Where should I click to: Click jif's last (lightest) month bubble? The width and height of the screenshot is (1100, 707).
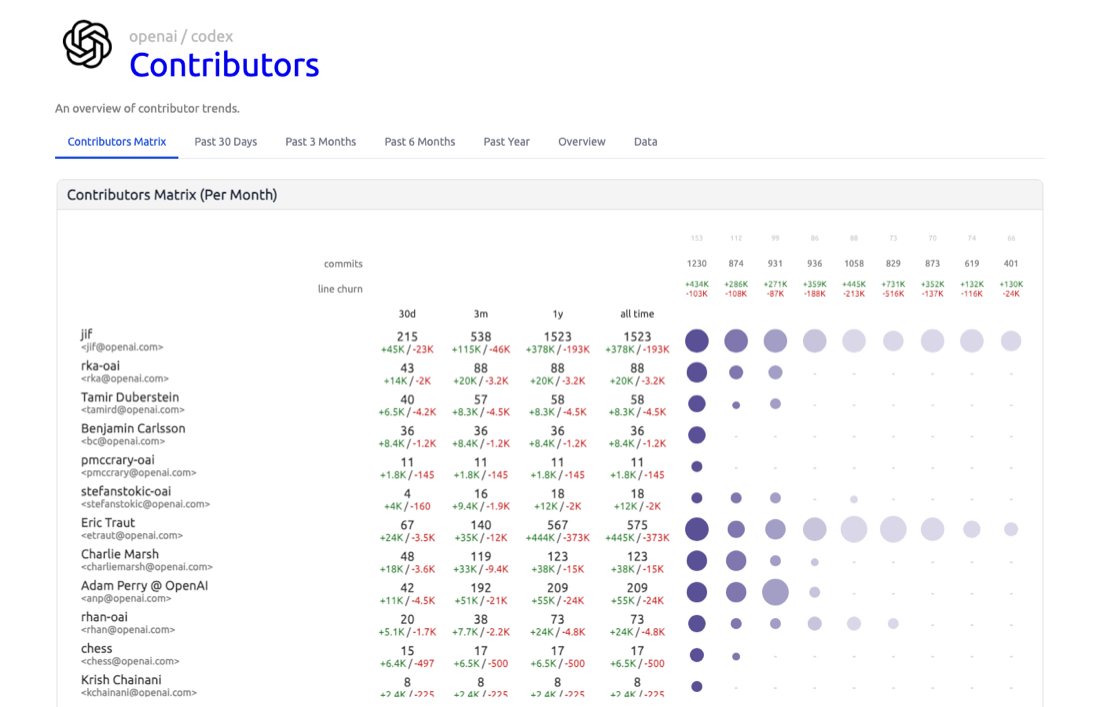coord(1011,341)
